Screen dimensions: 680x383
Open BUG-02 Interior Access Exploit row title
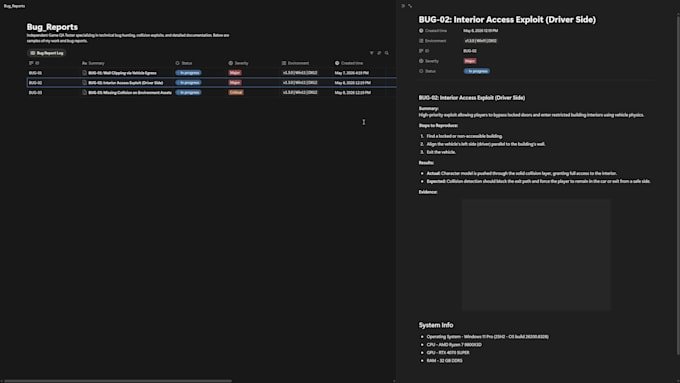click(x=126, y=82)
